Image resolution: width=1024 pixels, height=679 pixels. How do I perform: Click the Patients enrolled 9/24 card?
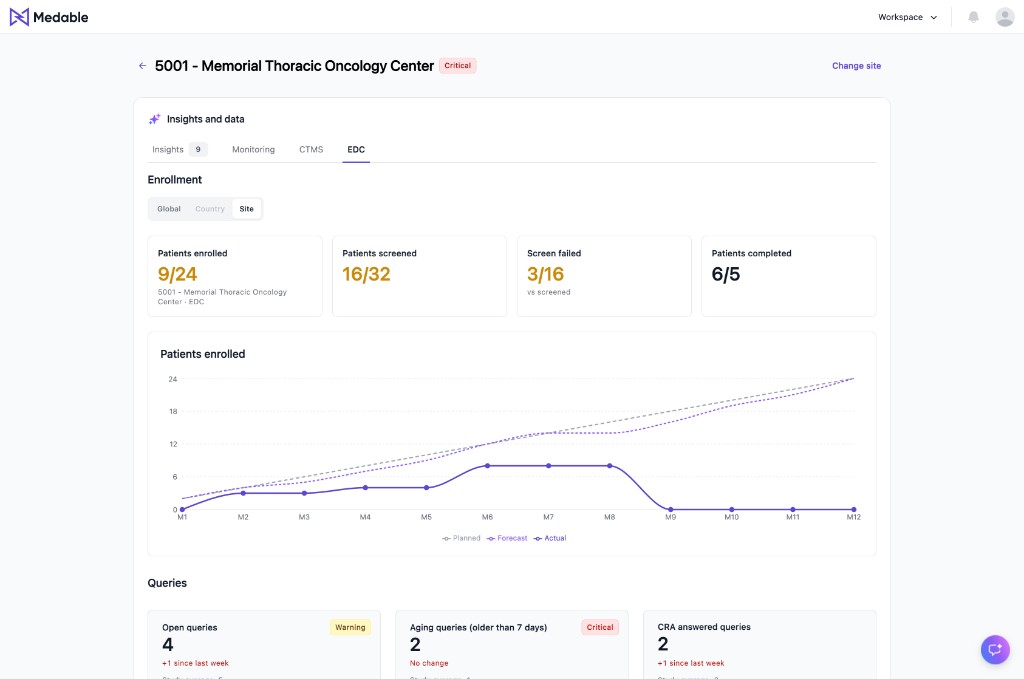[x=235, y=276]
